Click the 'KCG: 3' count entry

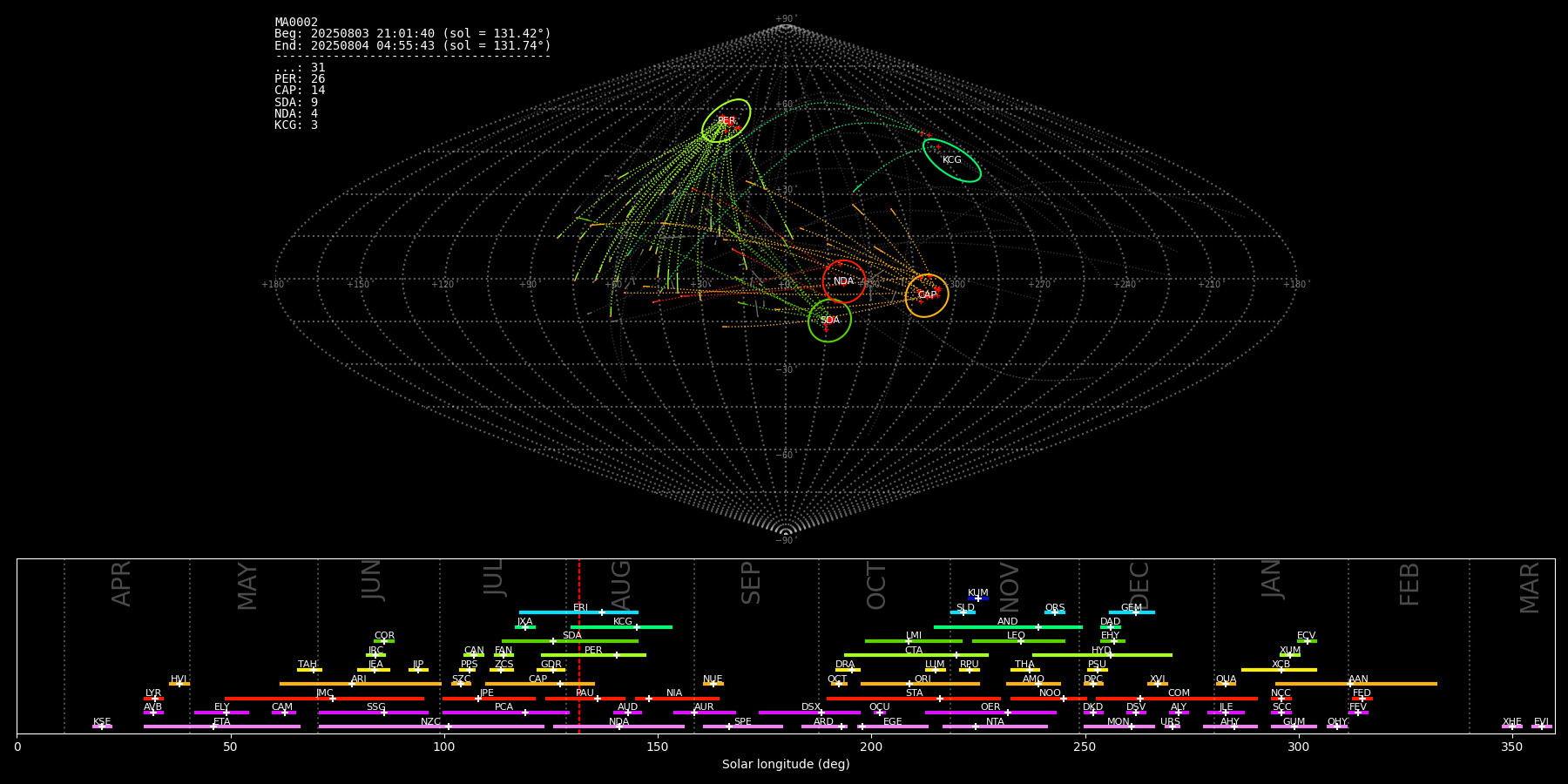296,125
